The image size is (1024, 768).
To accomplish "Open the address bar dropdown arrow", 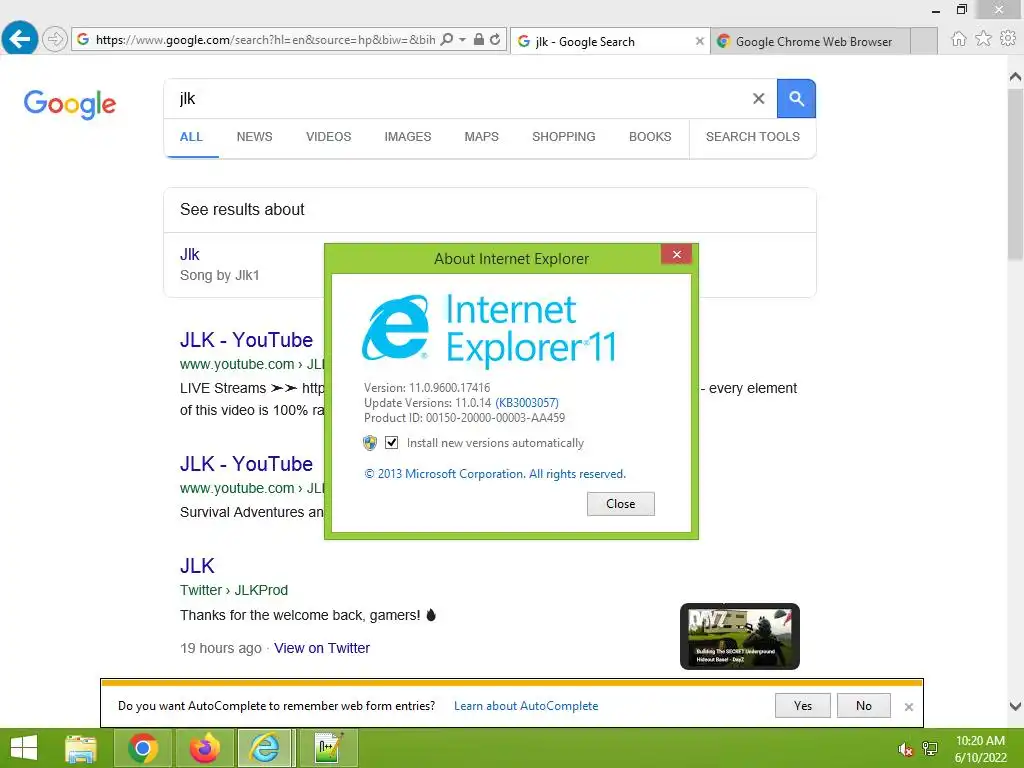I will pyautogui.click(x=462, y=40).
